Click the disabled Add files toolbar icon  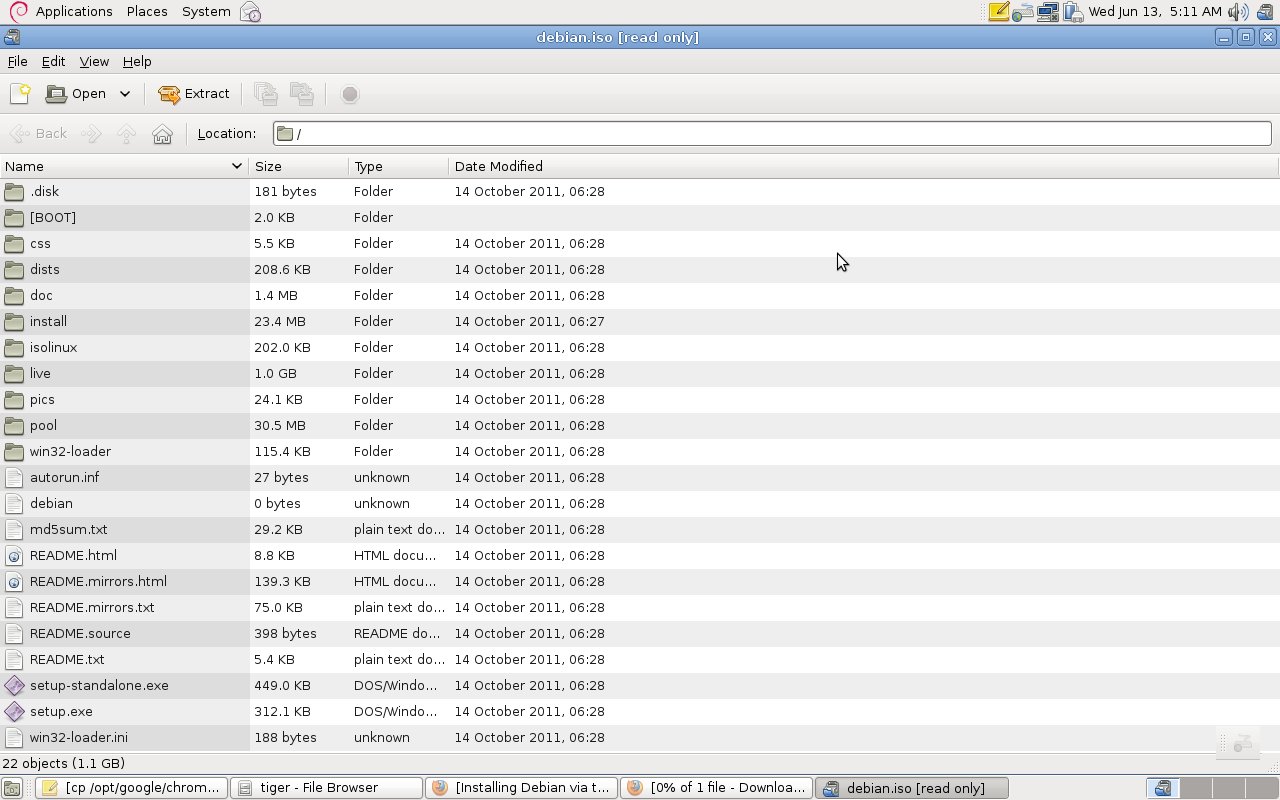266,94
